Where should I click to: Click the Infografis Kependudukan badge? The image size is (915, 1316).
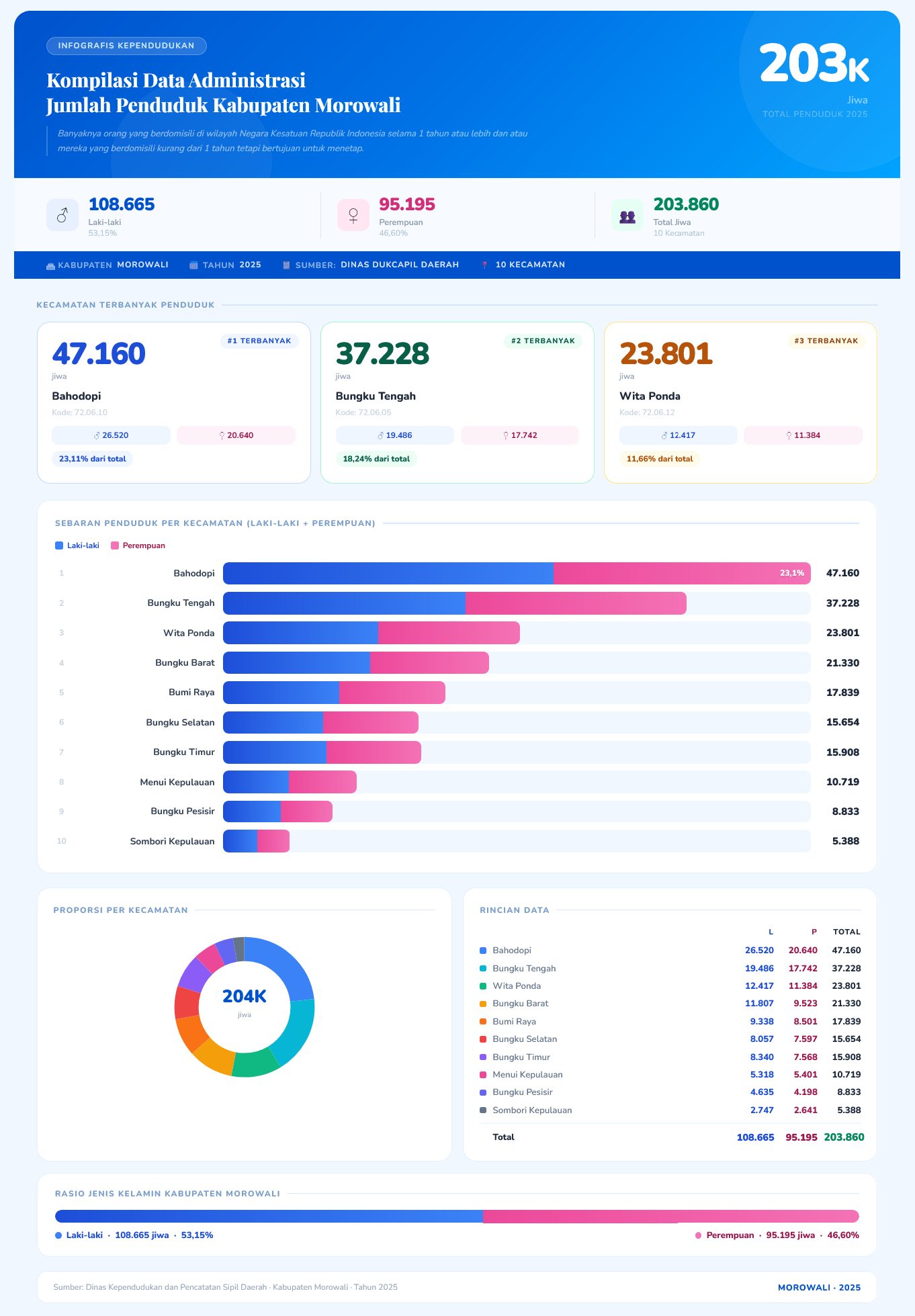click(126, 46)
